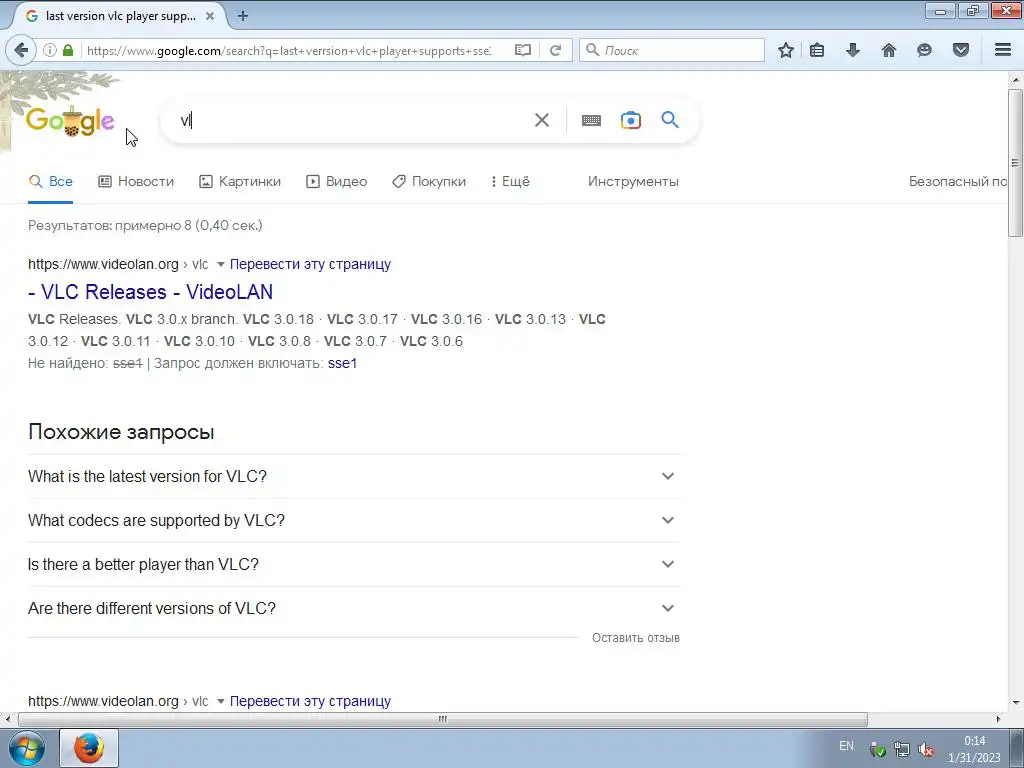The image size is (1024, 768).
Task: Click Firefox icon in taskbar
Action: 89,748
